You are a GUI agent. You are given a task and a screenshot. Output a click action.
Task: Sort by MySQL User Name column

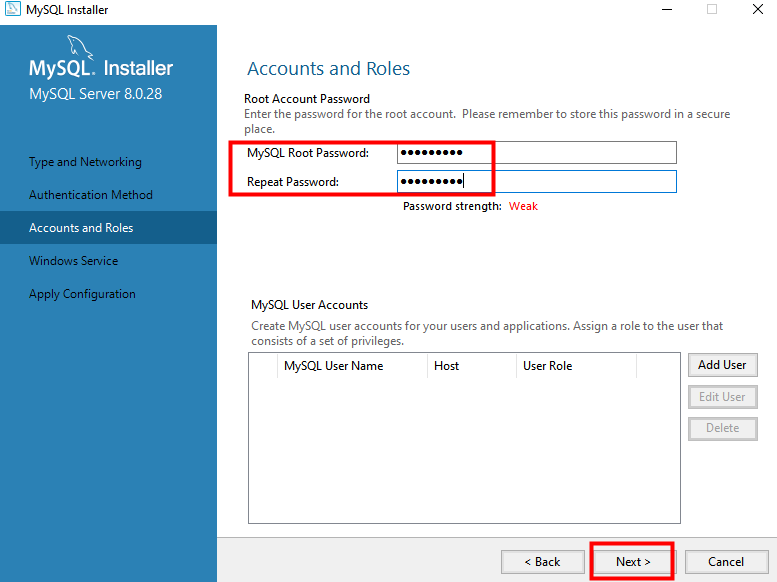352,366
